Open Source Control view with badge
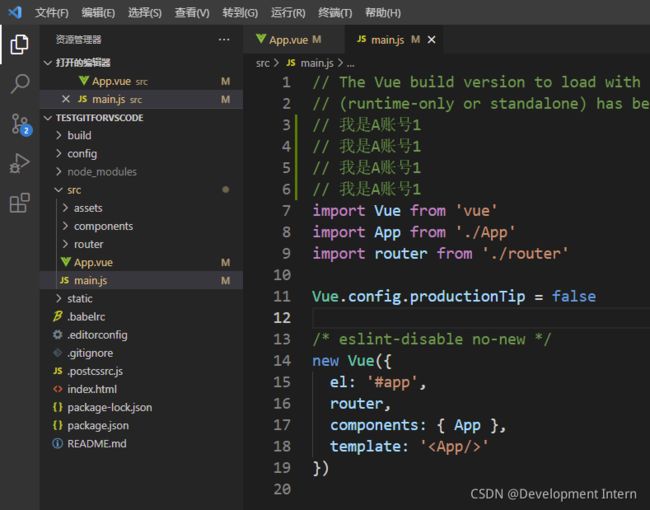Screen dimensions: 650x510 click(x=20, y=124)
